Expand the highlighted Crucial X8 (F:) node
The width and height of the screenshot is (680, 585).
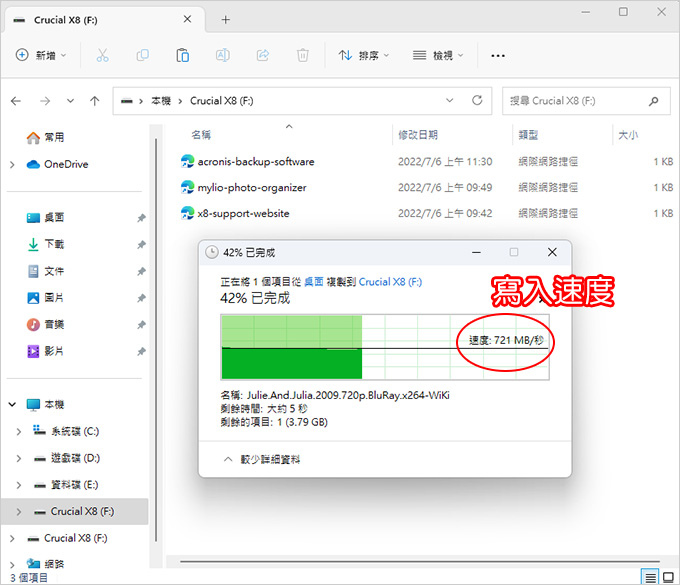[19, 512]
